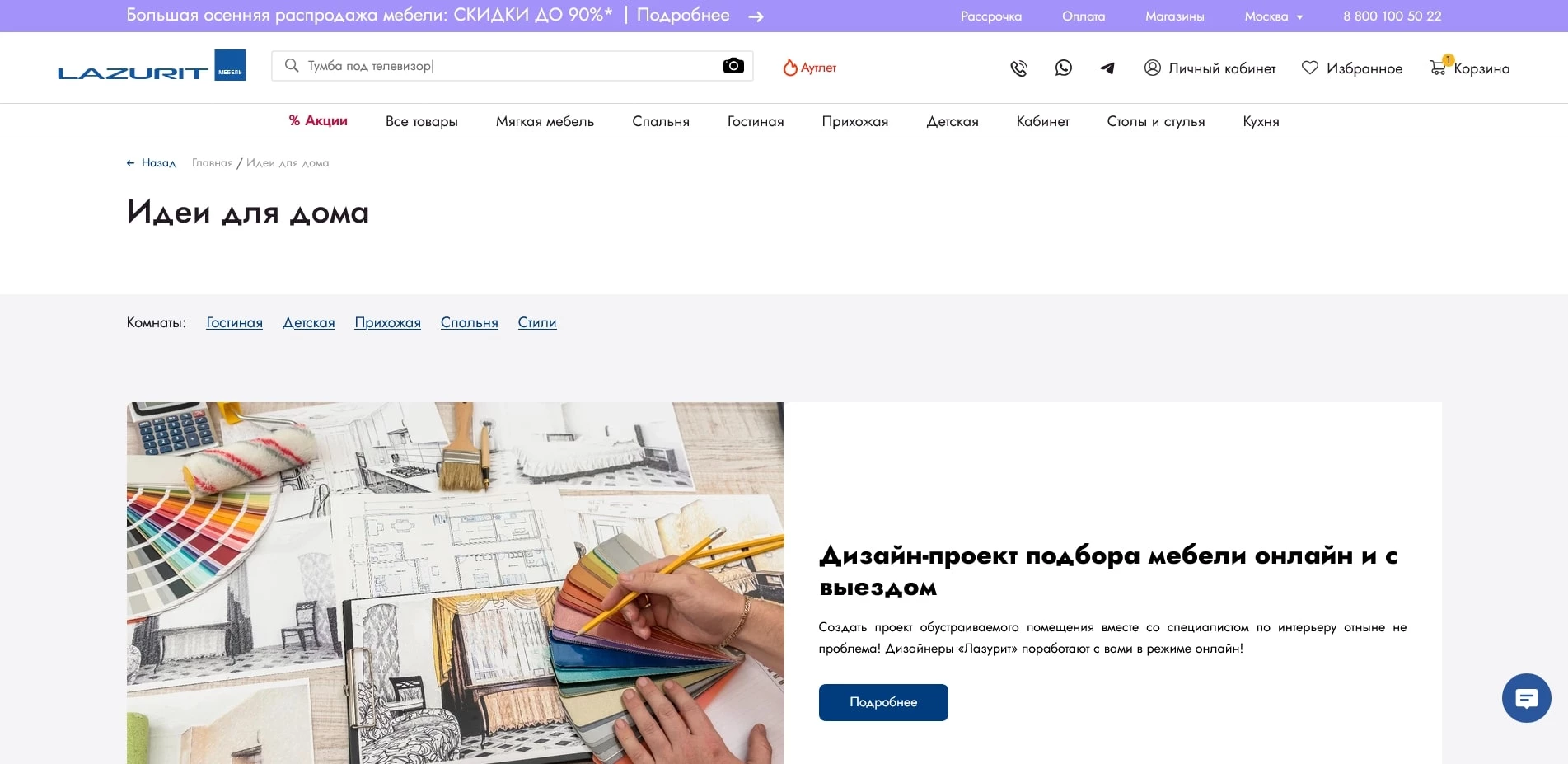Open the Аутлет section
Screen dimensions: 1568x764
point(811,68)
